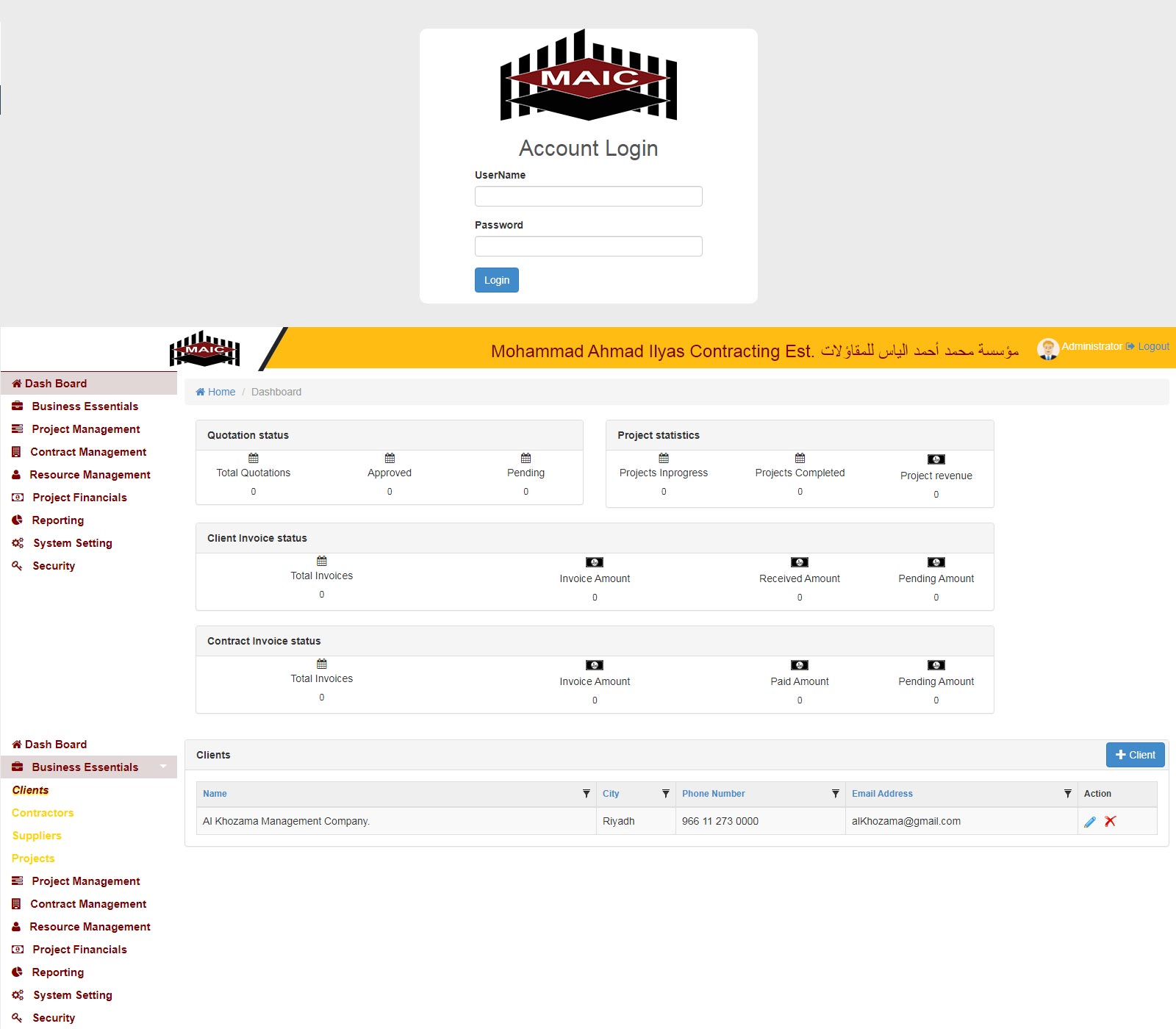Click the Security key icon beside the dashboard panels
1176x1029 pixels.
(17, 565)
